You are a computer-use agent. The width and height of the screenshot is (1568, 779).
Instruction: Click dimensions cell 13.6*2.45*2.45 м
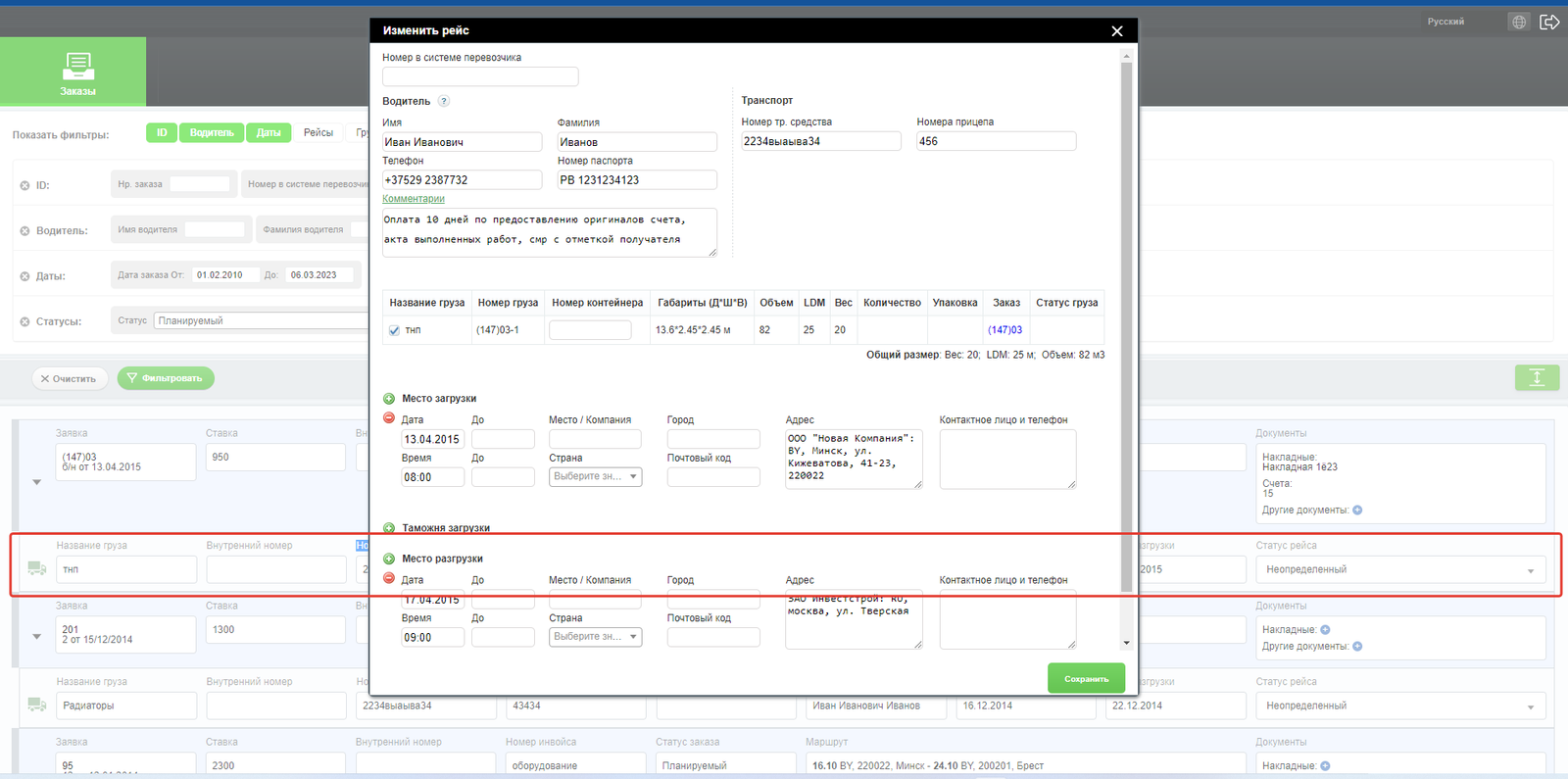click(x=701, y=330)
